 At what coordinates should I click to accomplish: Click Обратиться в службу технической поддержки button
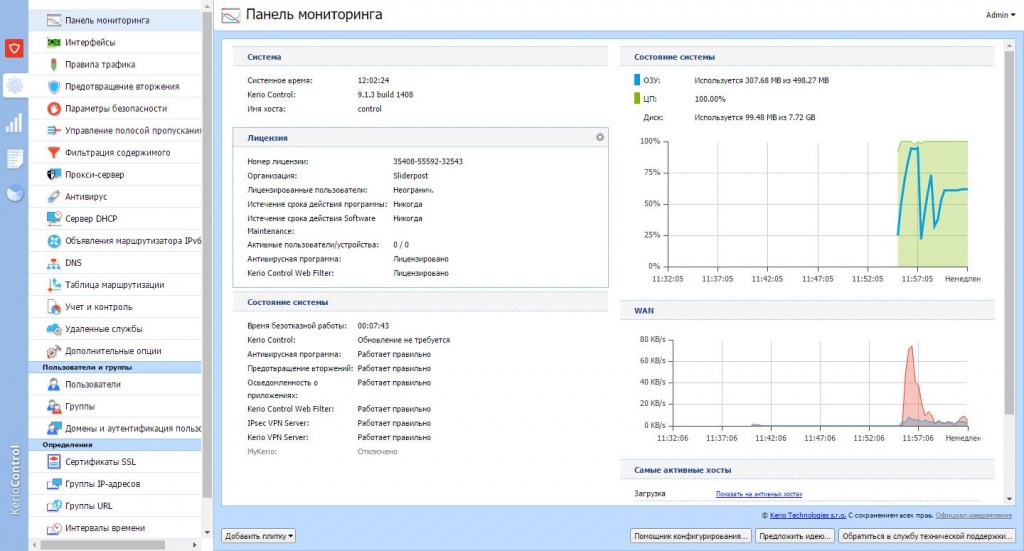pos(927,536)
